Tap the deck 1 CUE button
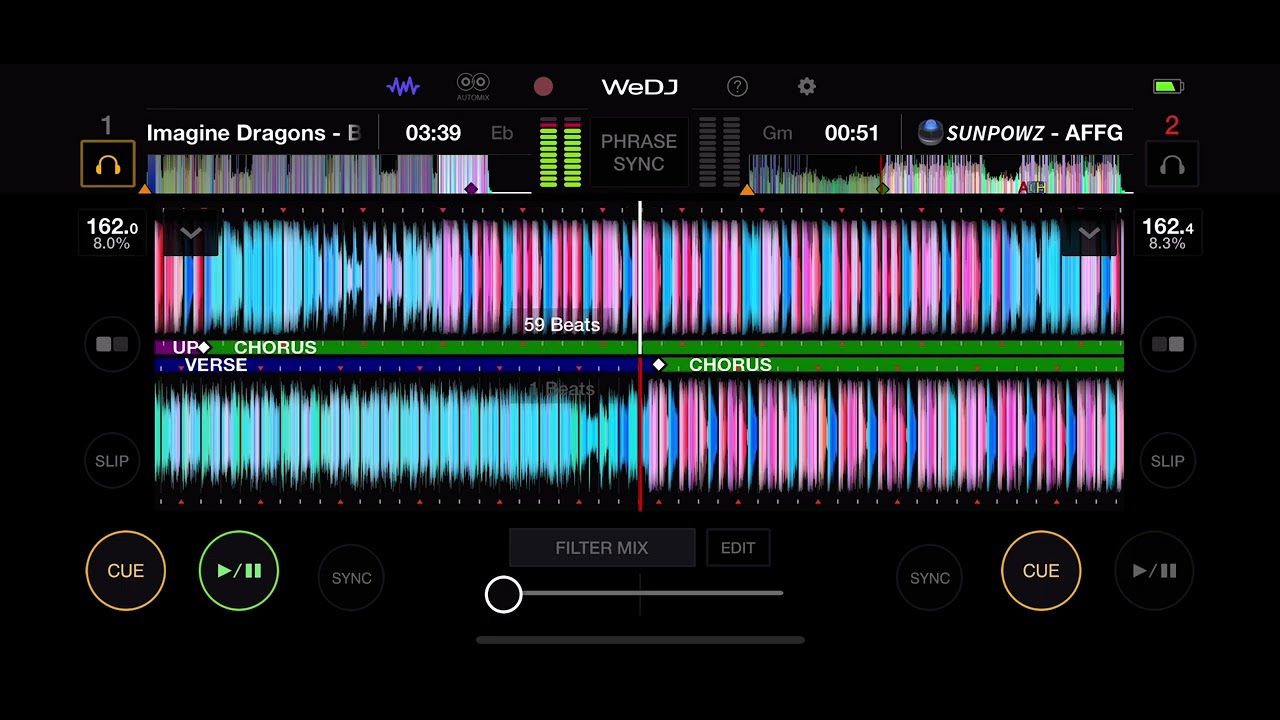 coord(126,571)
